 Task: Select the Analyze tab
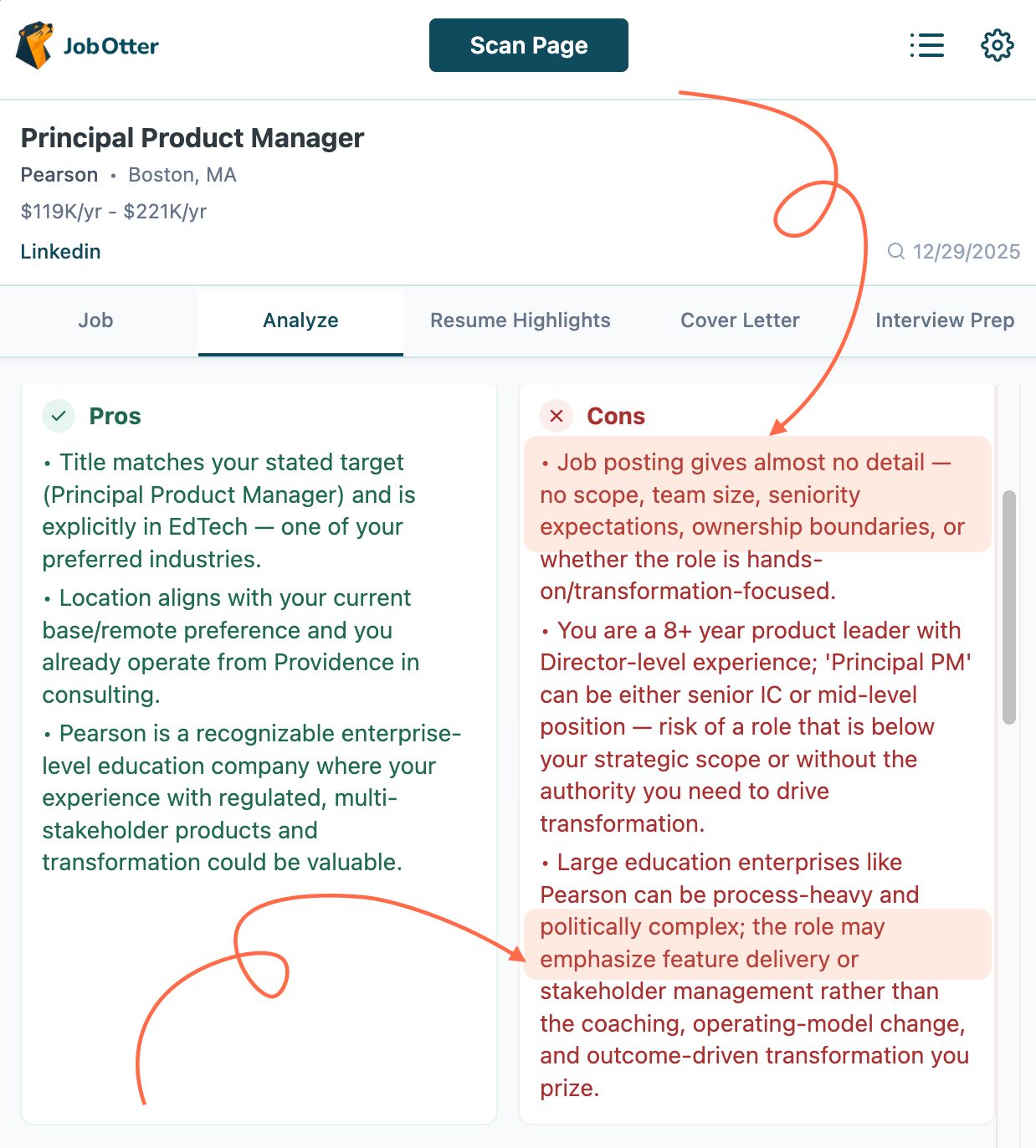[x=300, y=320]
